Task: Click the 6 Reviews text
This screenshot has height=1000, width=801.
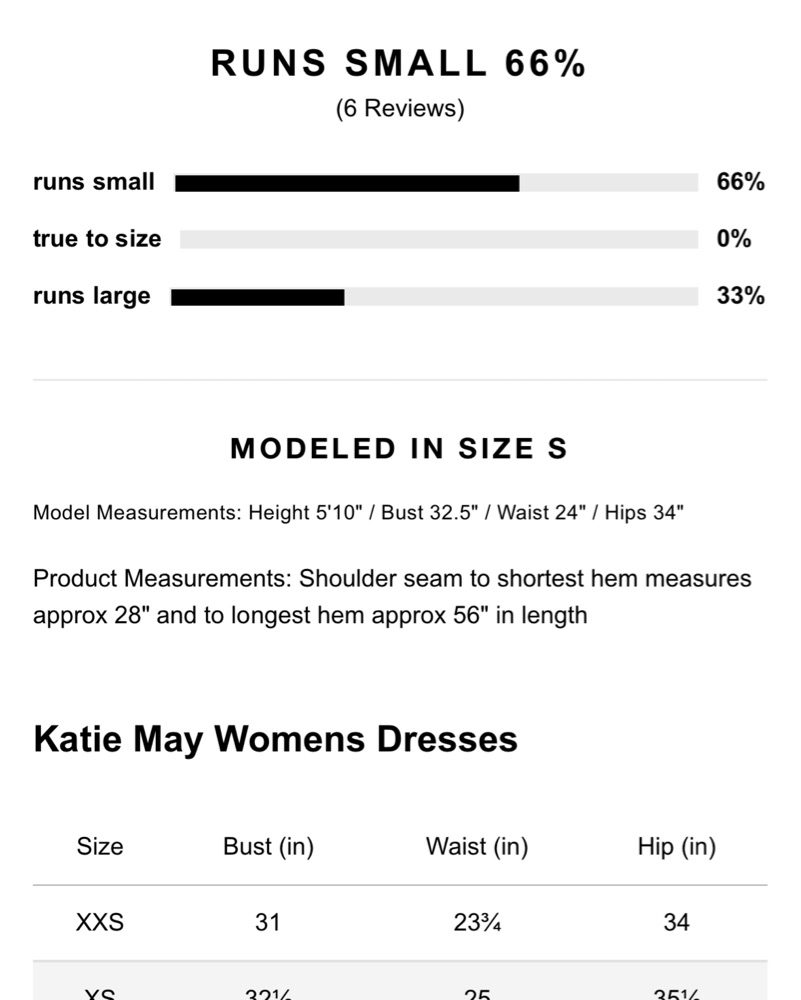Action: (x=400, y=108)
